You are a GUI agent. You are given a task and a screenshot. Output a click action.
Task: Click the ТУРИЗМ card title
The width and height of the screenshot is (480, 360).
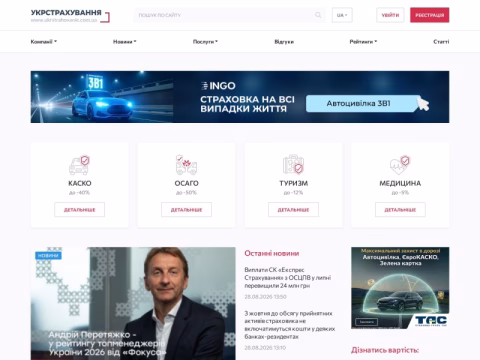pyautogui.click(x=294, y=183)
